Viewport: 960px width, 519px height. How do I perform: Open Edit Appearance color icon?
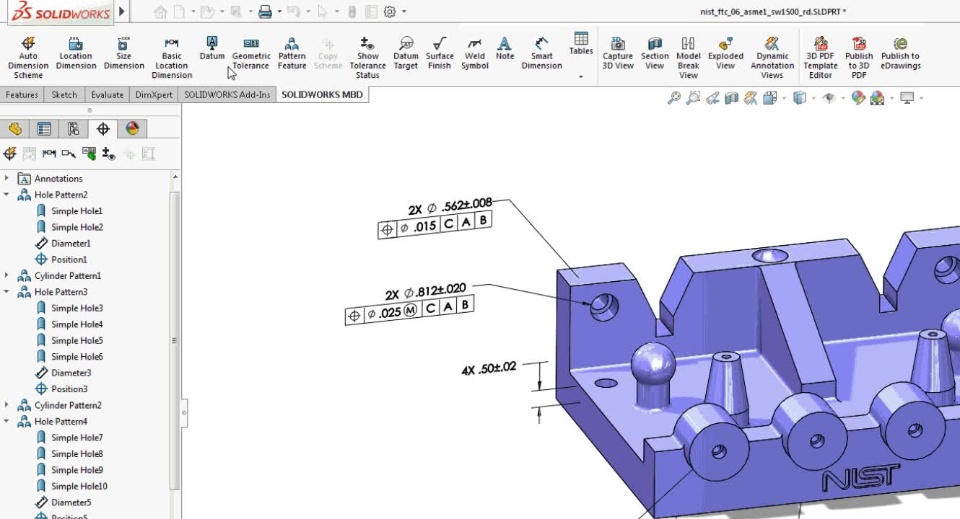(x=858, y=98)
